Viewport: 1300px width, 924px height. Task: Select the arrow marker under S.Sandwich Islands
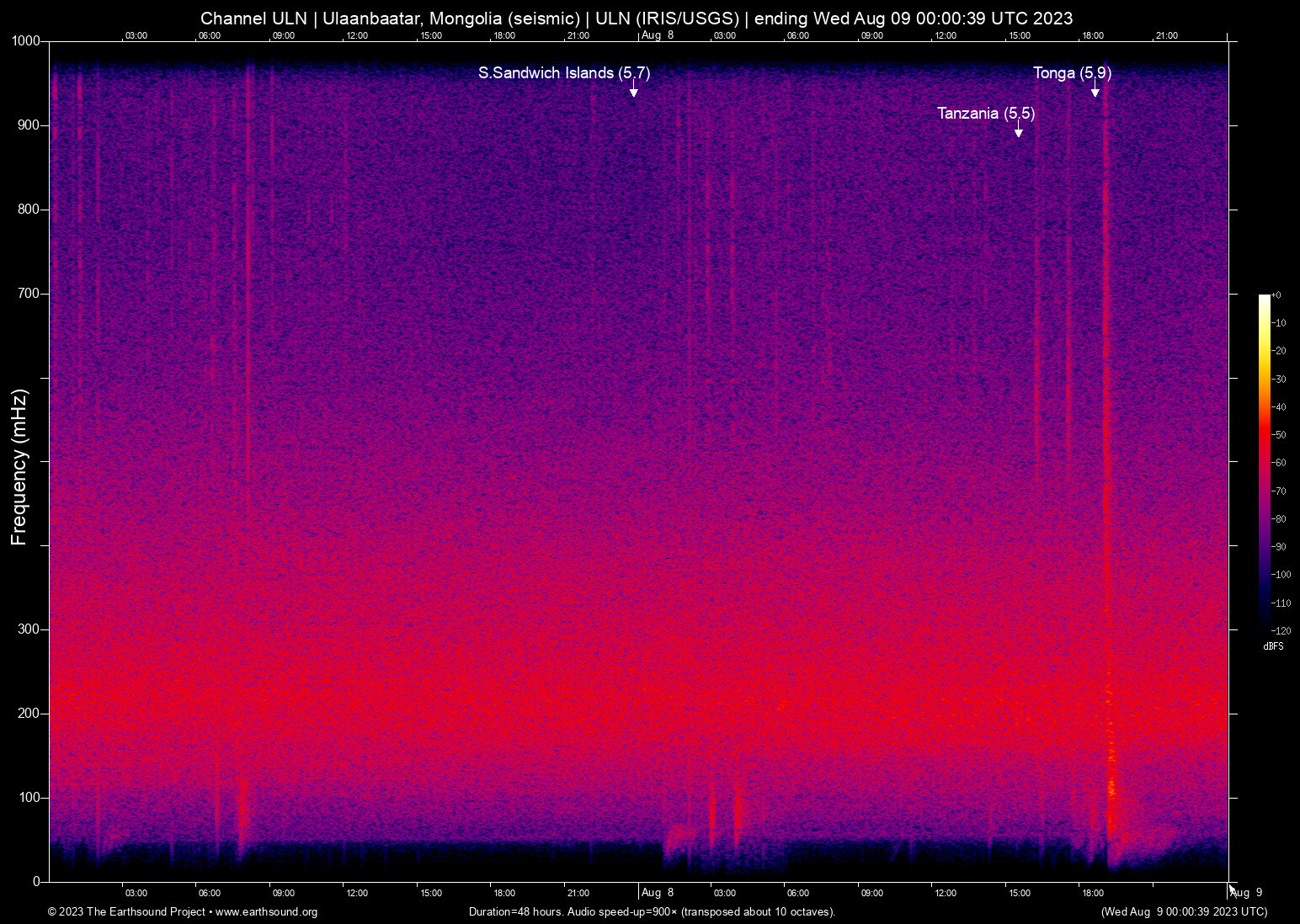(633, 89)
